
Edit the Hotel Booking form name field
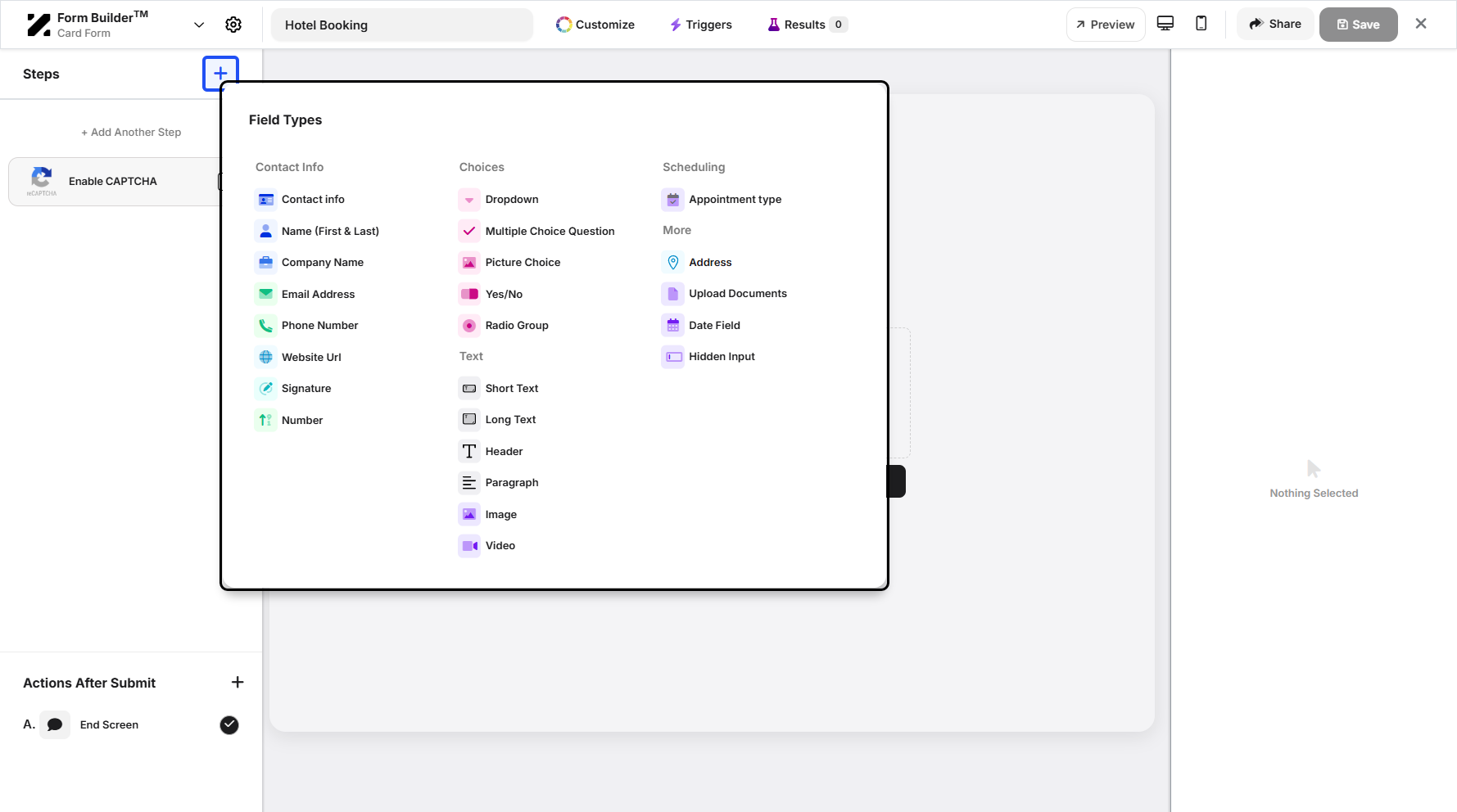point(402,25)
